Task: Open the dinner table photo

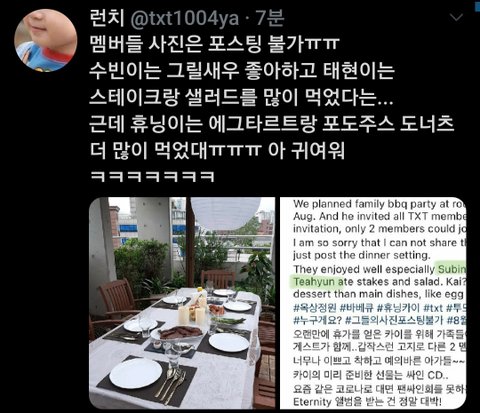Action: [182, 303]
